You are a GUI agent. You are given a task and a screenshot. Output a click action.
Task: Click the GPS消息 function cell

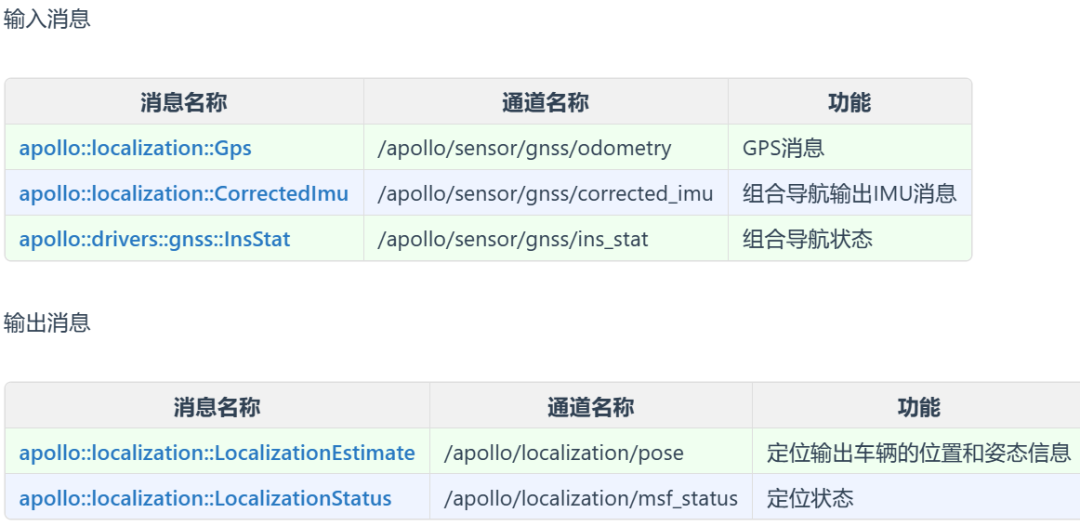click(783, 148)
